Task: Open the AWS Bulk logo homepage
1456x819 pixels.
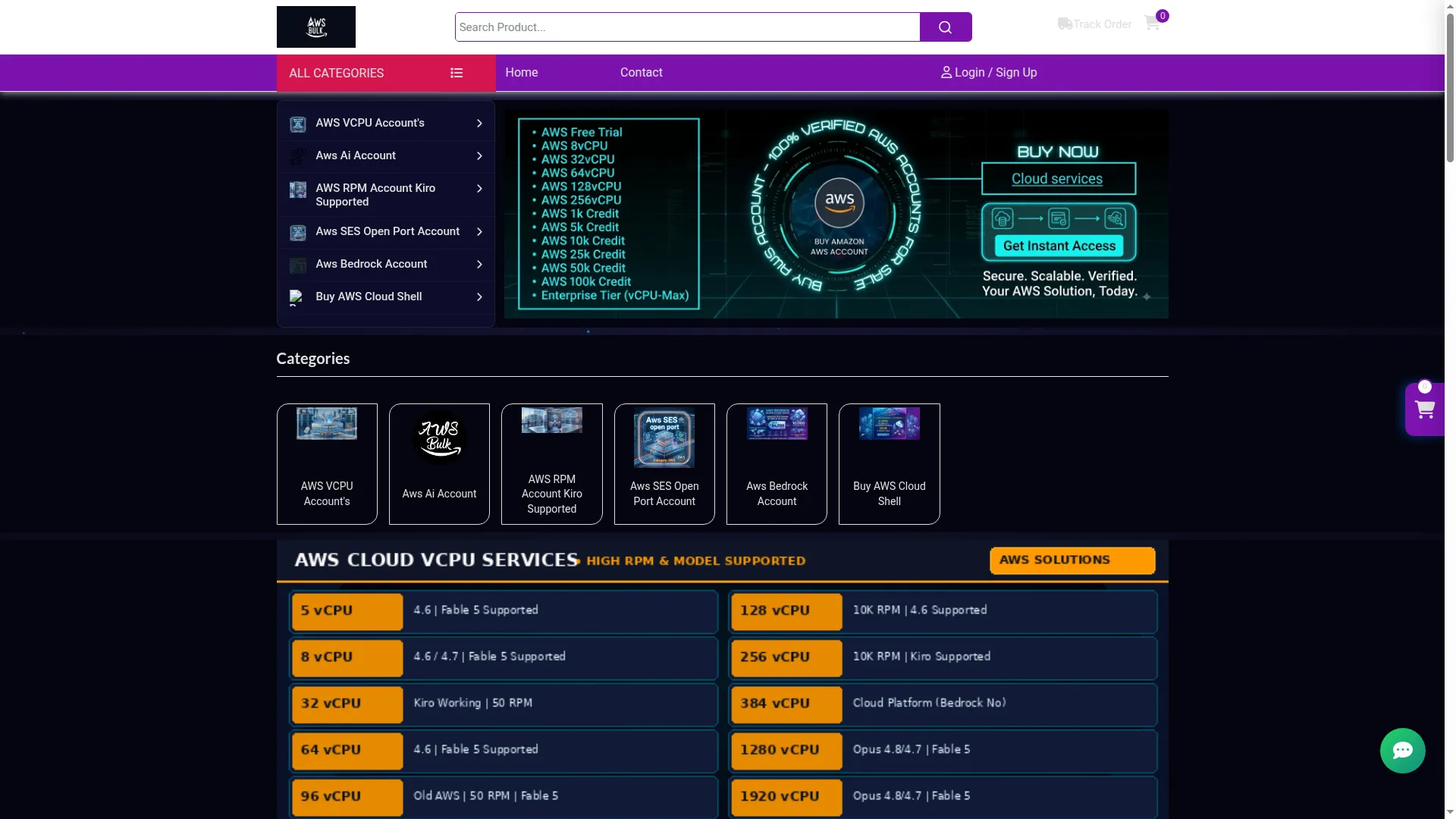Action: click(315, 27)
